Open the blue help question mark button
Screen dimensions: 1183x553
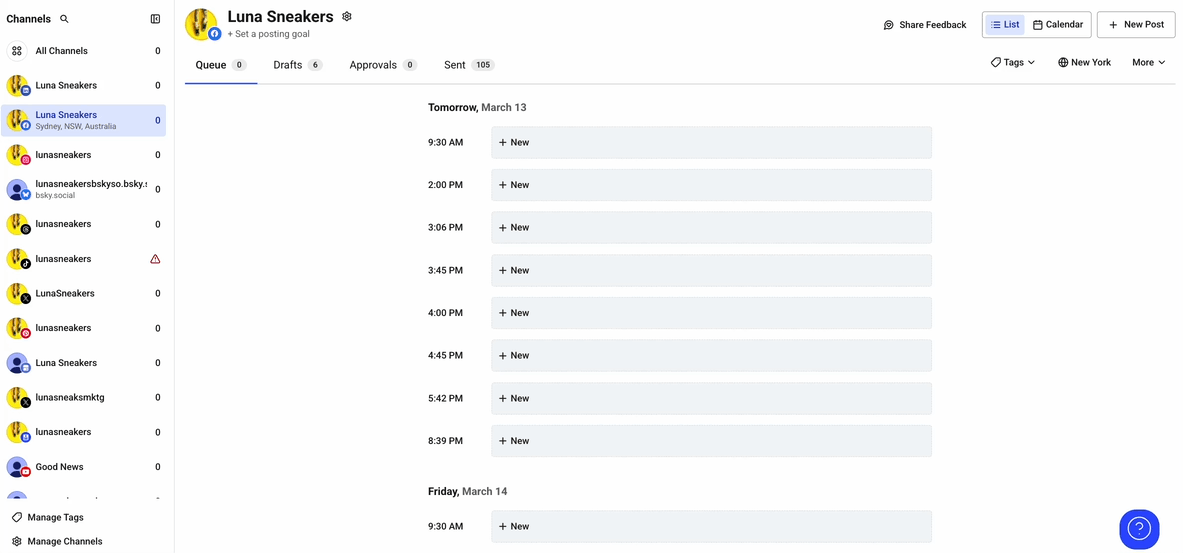1139,529
